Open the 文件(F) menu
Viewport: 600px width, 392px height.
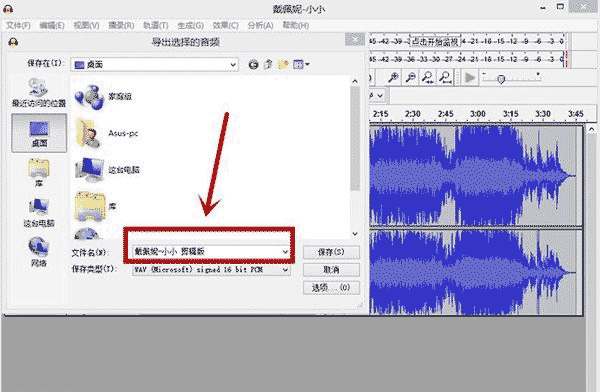18,26
